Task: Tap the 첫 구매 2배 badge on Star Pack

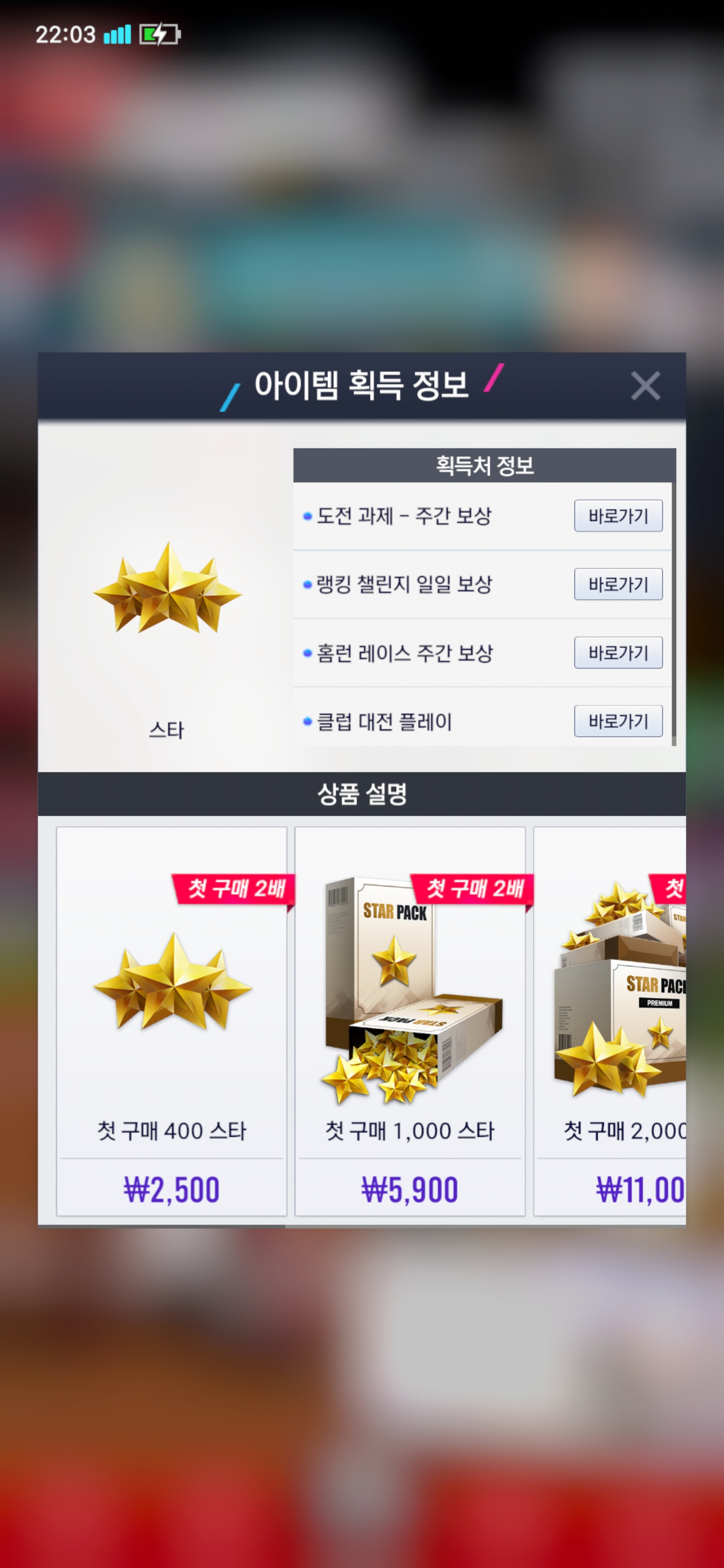Action: 472,890
